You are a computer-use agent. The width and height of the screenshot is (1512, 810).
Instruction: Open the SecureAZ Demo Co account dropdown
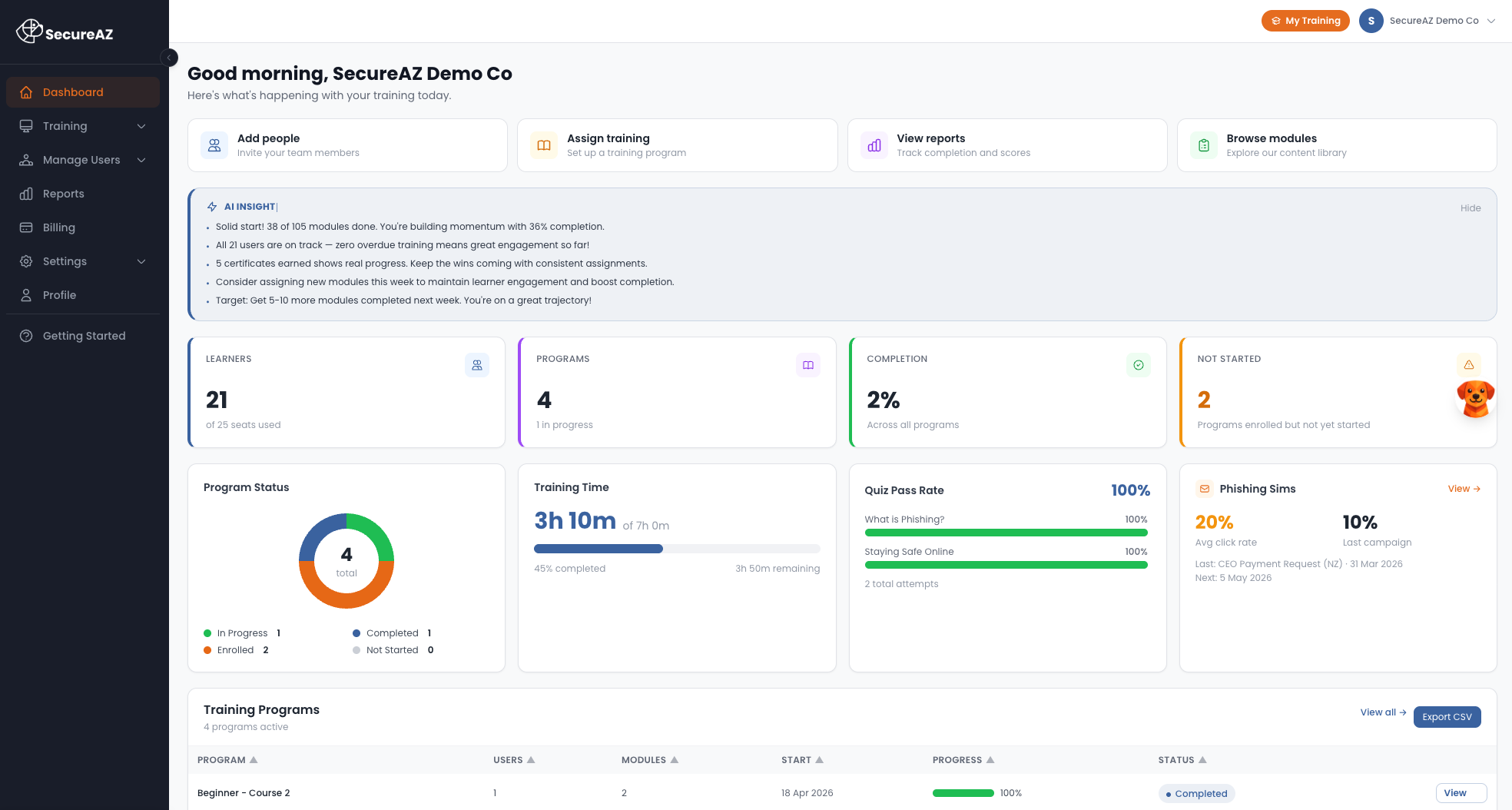1427,21
